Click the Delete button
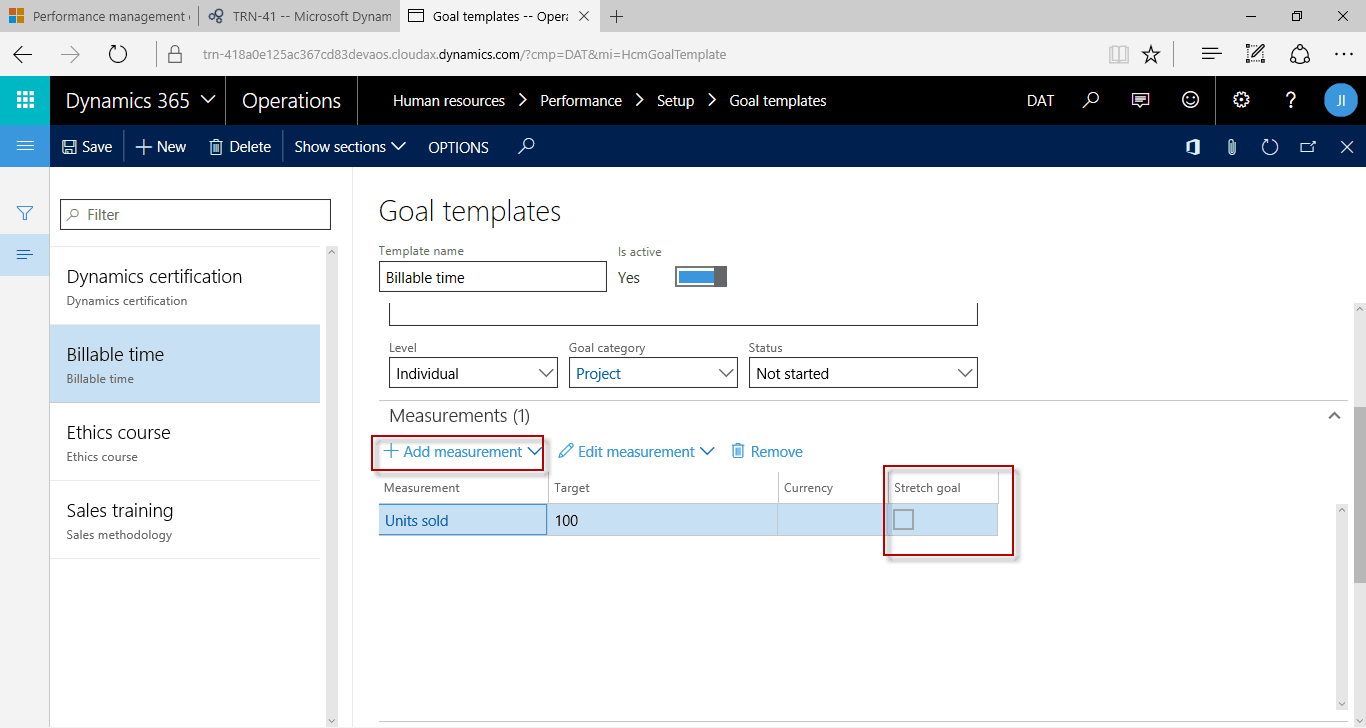1366x728 pixels. (x=240, y=146)
